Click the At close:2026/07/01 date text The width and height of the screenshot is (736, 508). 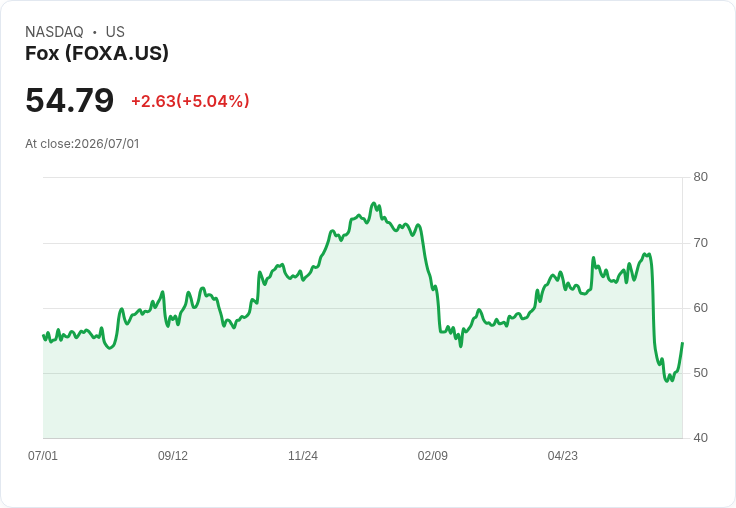tap(82, 144)
